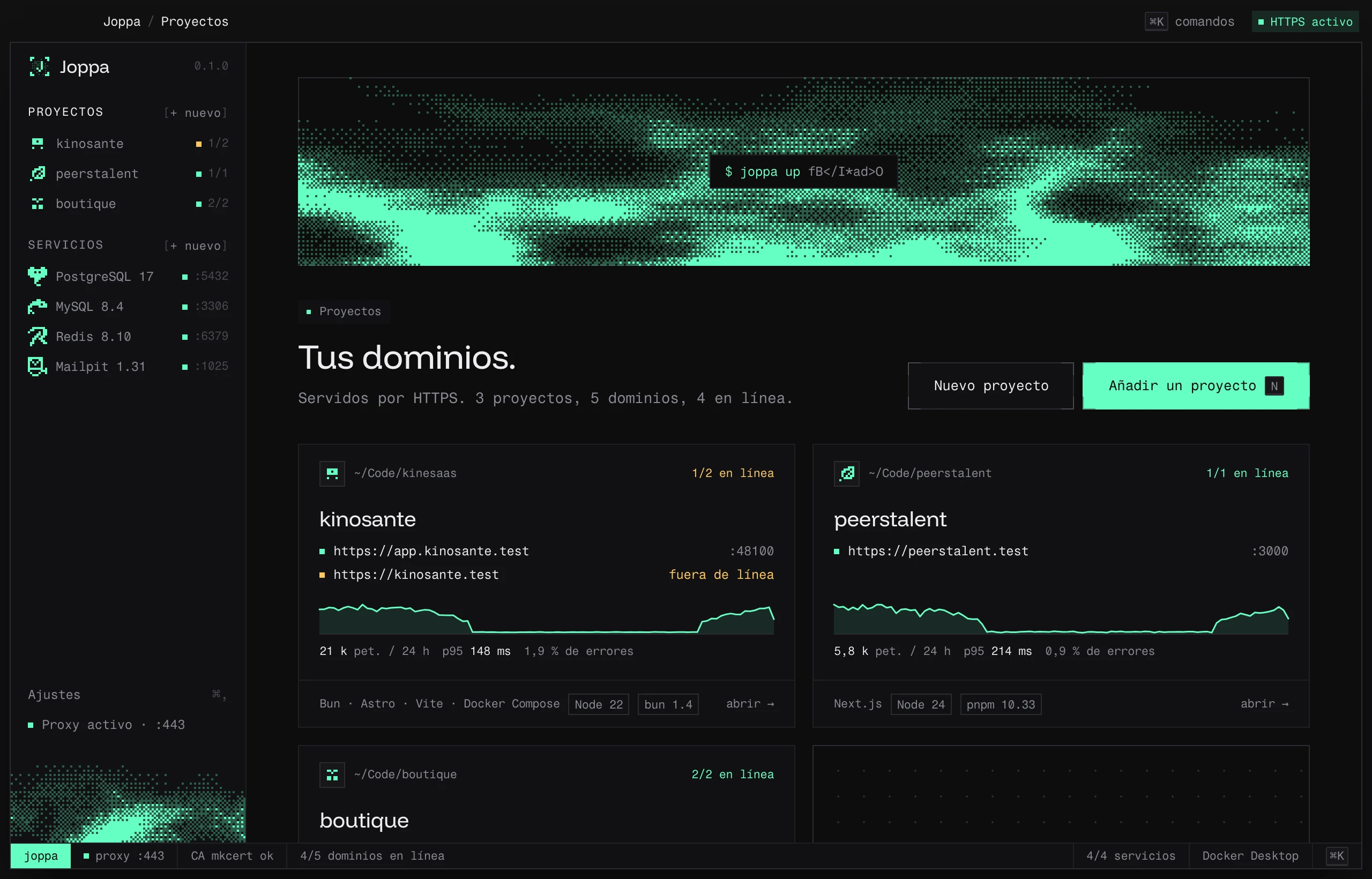Click kinosante card icon beside ~/Code/kinesaas

click(x=332, y=473)
